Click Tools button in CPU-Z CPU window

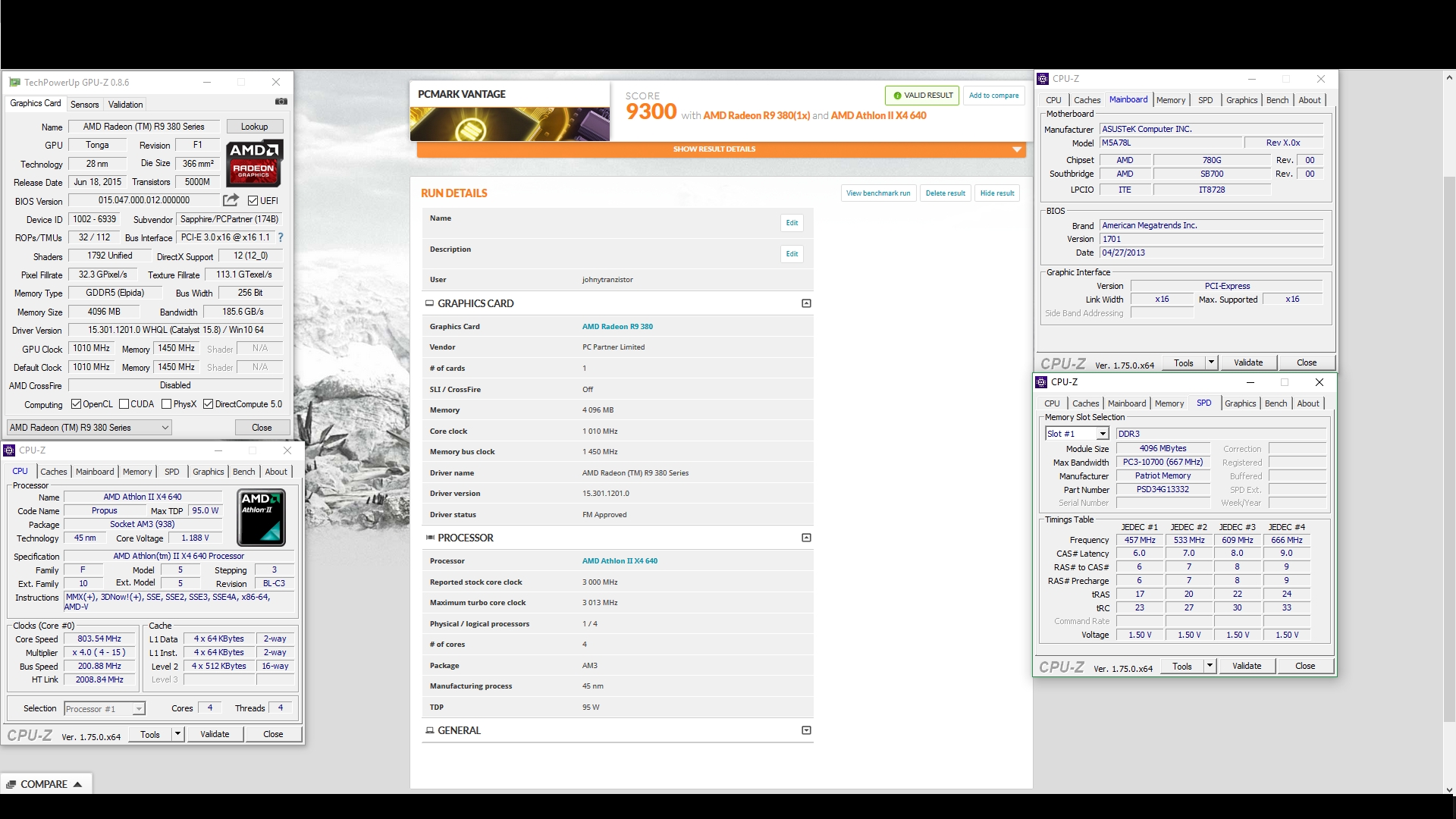click(x=150, y=734)
